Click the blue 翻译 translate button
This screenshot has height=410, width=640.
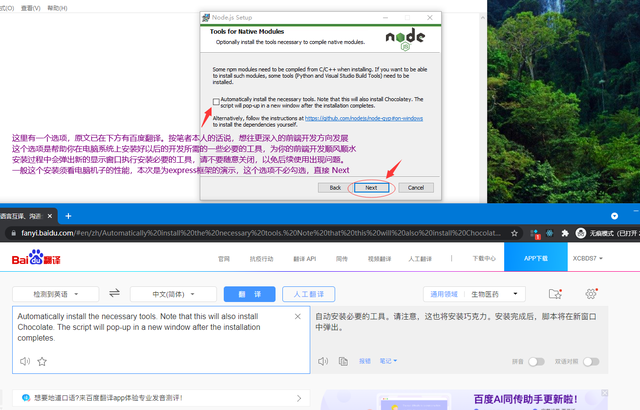click(249, 294)
